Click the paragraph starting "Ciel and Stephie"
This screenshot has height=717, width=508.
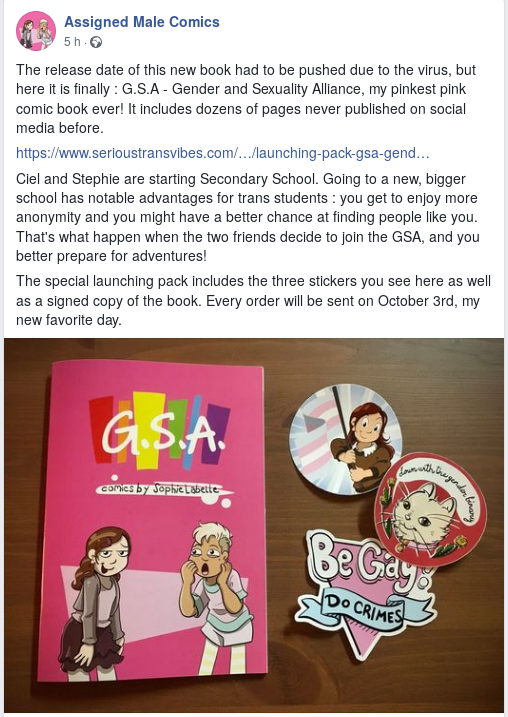click(x=248, y=217)
